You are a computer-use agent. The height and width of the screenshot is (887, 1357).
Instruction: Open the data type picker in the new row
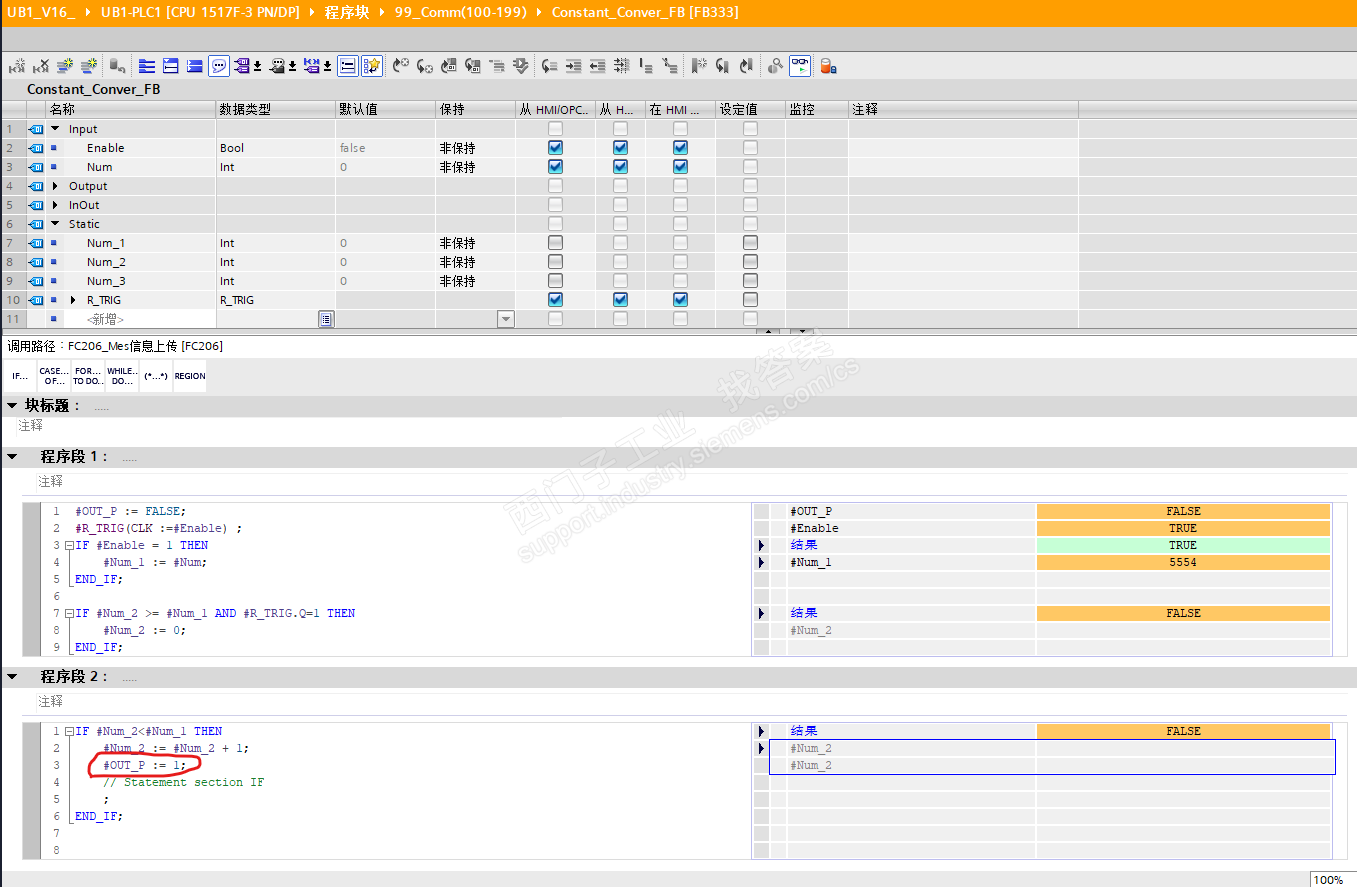[326, 319]
